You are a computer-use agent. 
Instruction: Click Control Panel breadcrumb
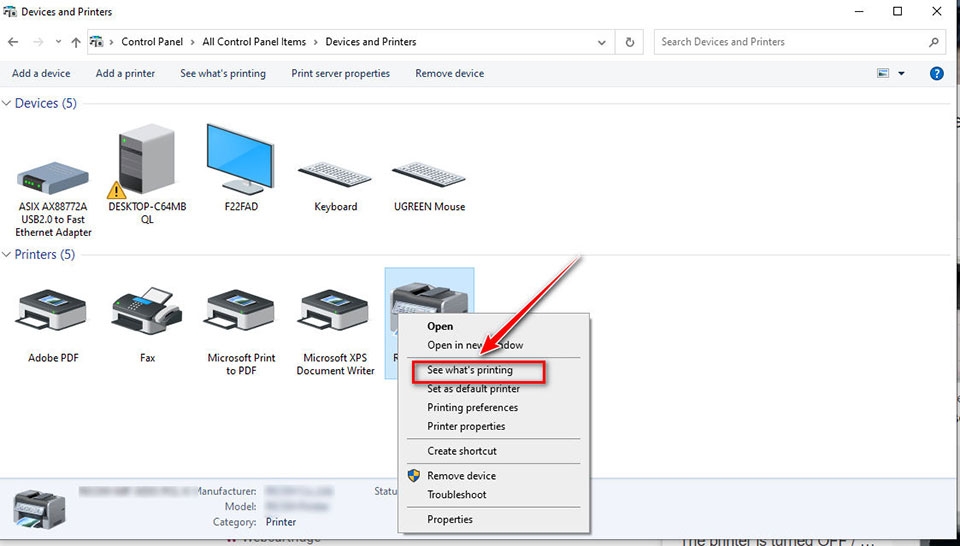(152, 42)
